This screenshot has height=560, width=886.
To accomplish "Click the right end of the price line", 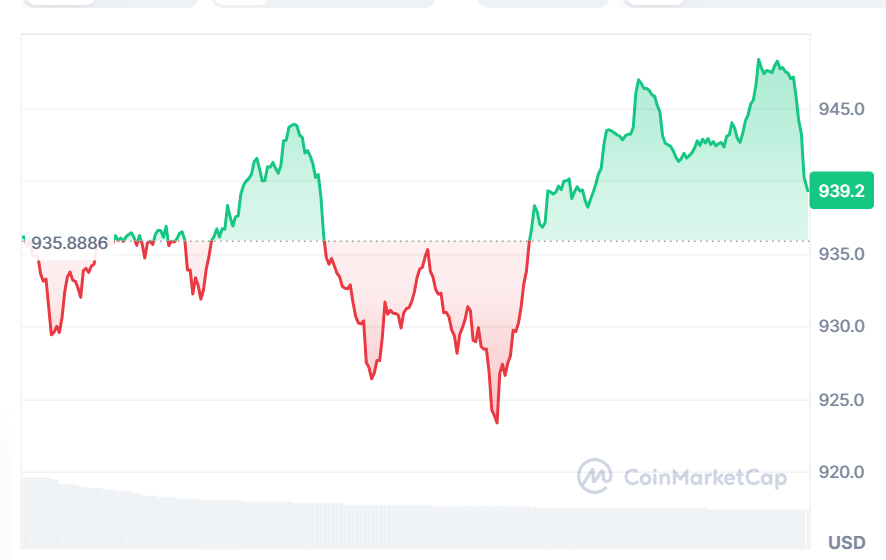I will tap(807, 189).
